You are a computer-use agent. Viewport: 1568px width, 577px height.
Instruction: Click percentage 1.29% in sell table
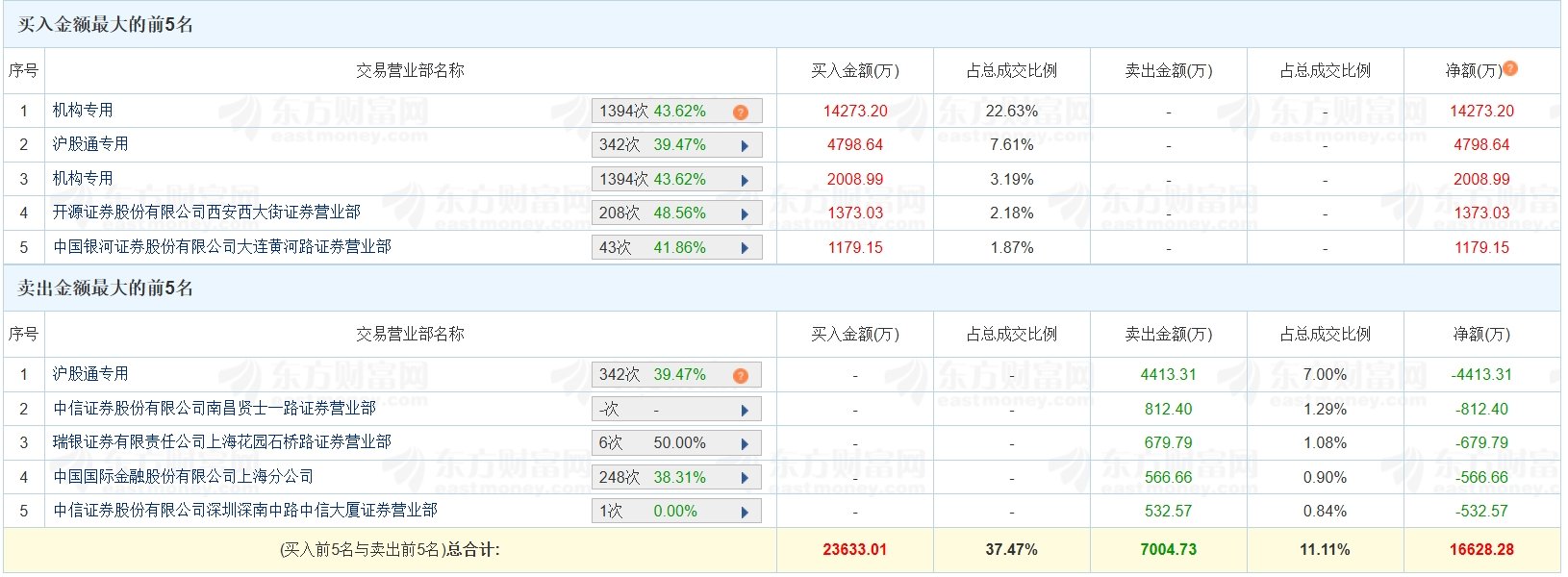pos(1325,409)
